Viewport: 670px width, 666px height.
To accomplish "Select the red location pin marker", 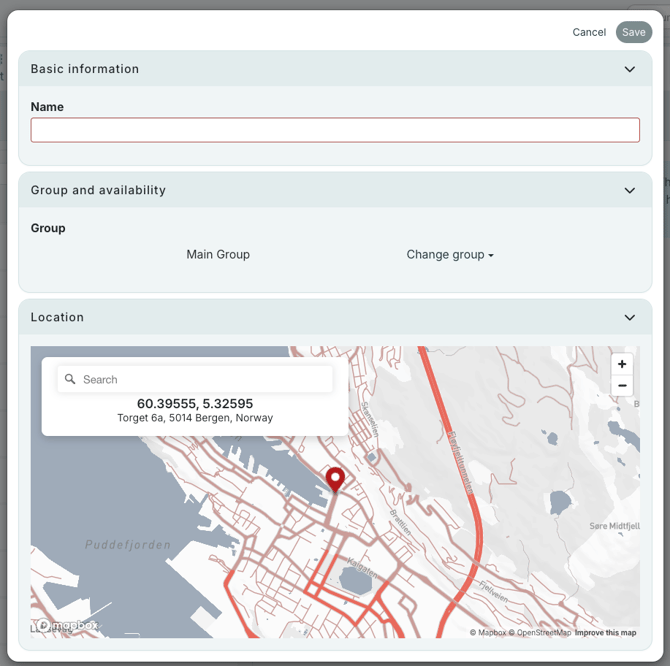I will 335,478.
